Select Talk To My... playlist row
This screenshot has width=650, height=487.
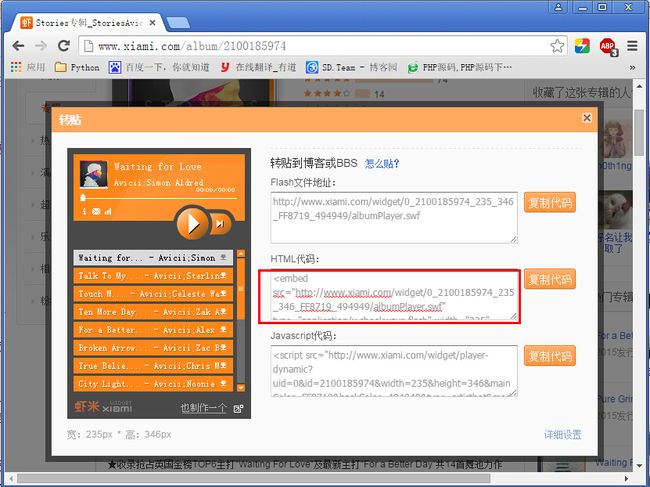pos(153,276)
